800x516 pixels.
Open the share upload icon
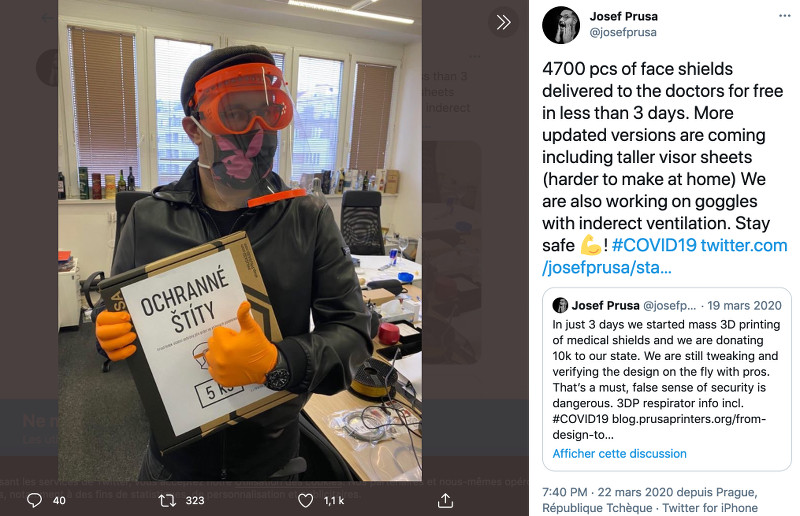click(x=445, y=500)
